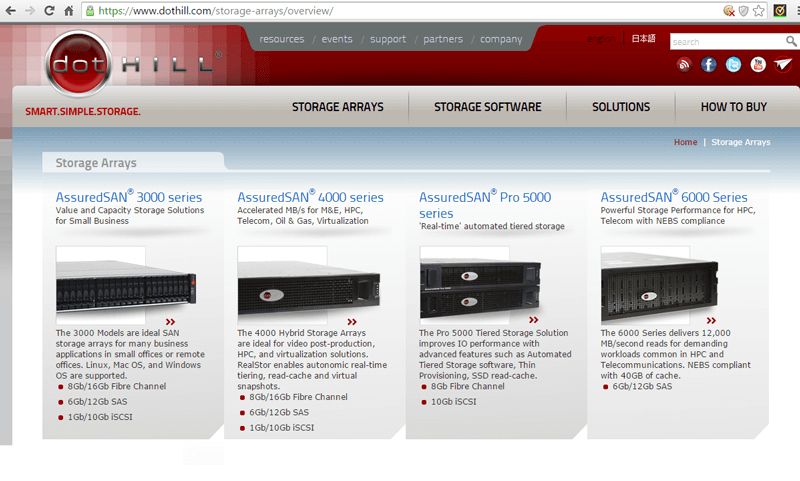Open the Twitter icon
800x481 pixels.
click(733, 64)
